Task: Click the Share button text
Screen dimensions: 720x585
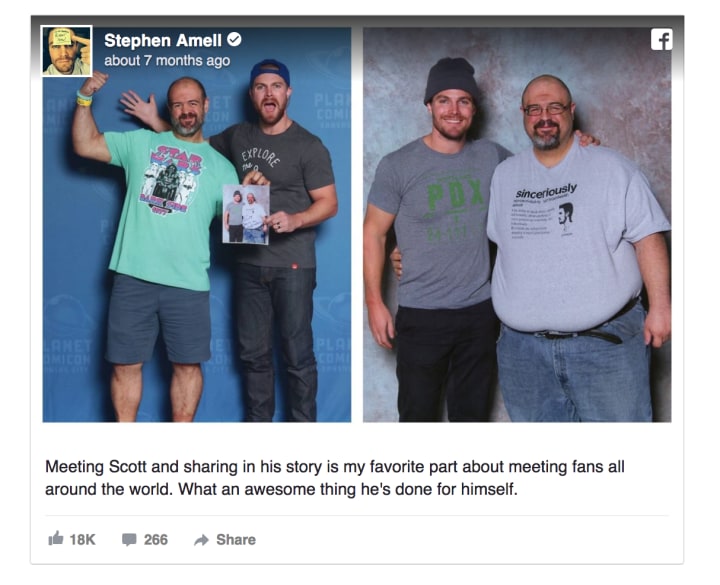Action: 236,540
